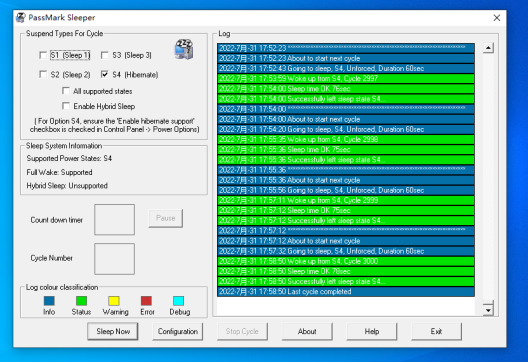Select the 'Last cycle completed' log entry
This screenshot has height=363, width=528.
click(346, 292)
